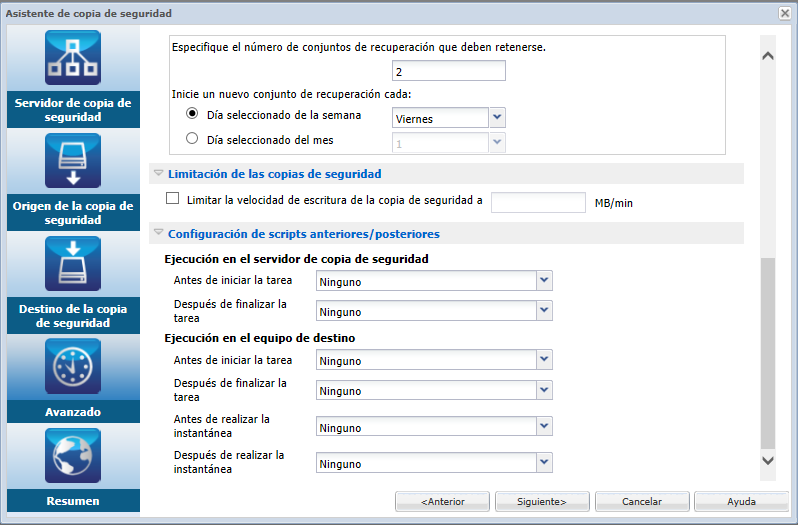Click Configuración de scripts anteriores/posteriores heading

[x=304, y=234]
